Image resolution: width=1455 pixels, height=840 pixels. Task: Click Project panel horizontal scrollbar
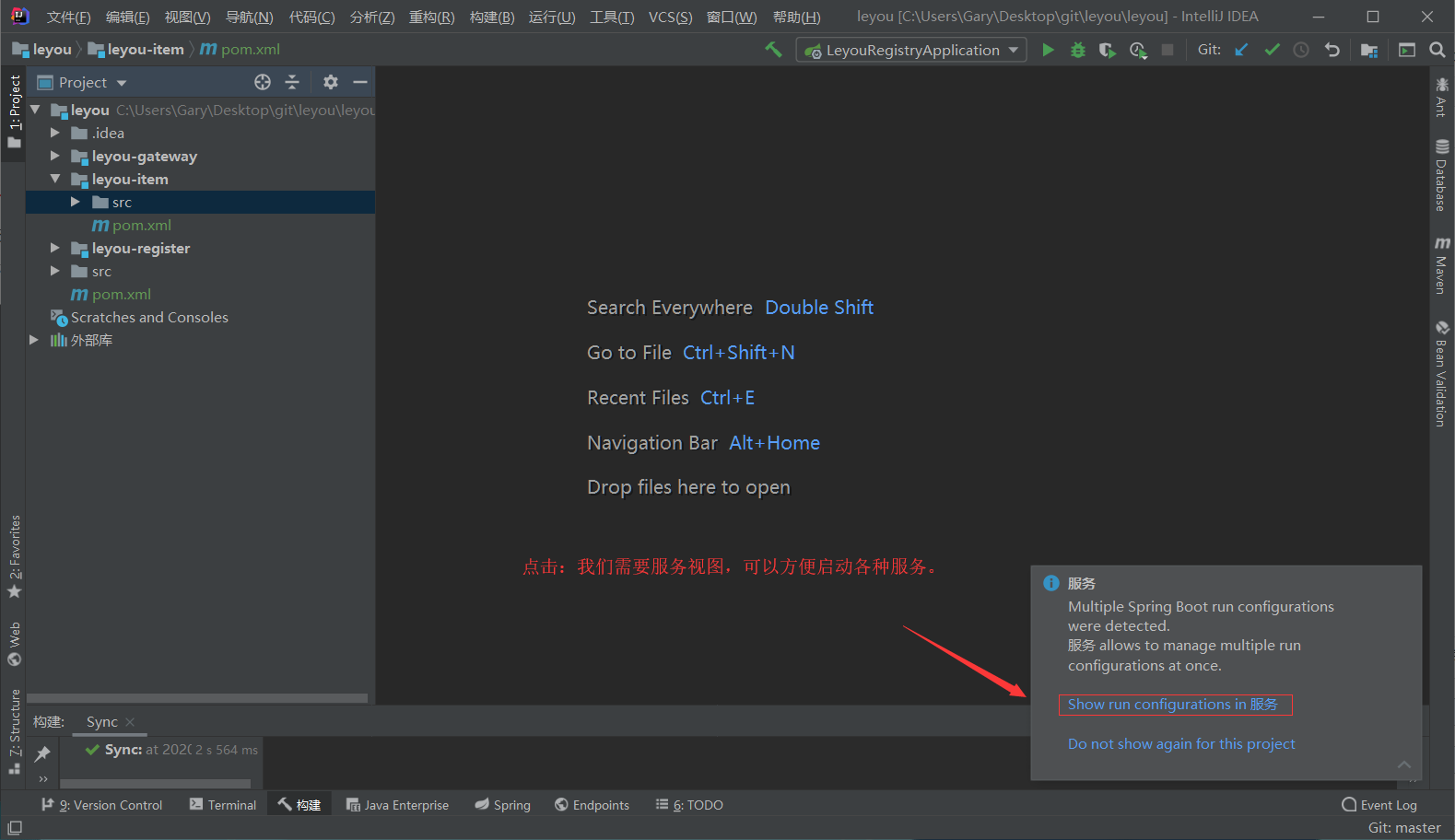[197, 698]
